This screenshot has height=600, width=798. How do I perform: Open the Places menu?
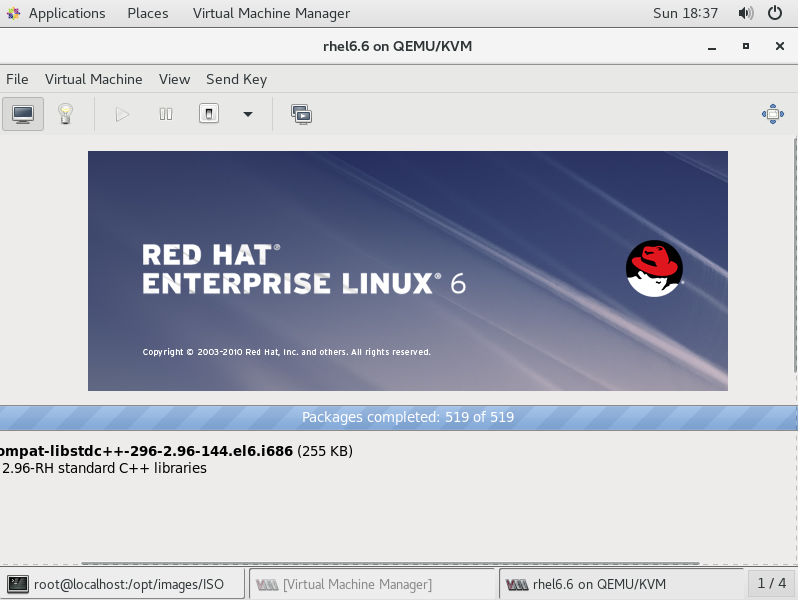(x=148, y=13)
